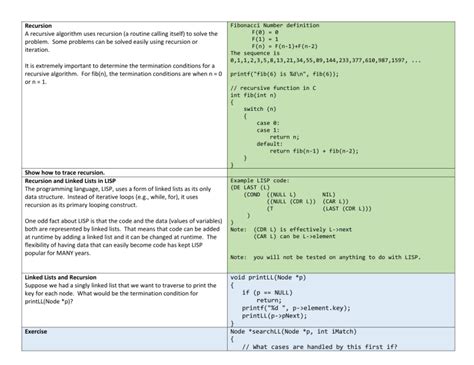Click the "switch (n)" statement
The height and width of the screenshot is (365, 474).
click(260, 109)
